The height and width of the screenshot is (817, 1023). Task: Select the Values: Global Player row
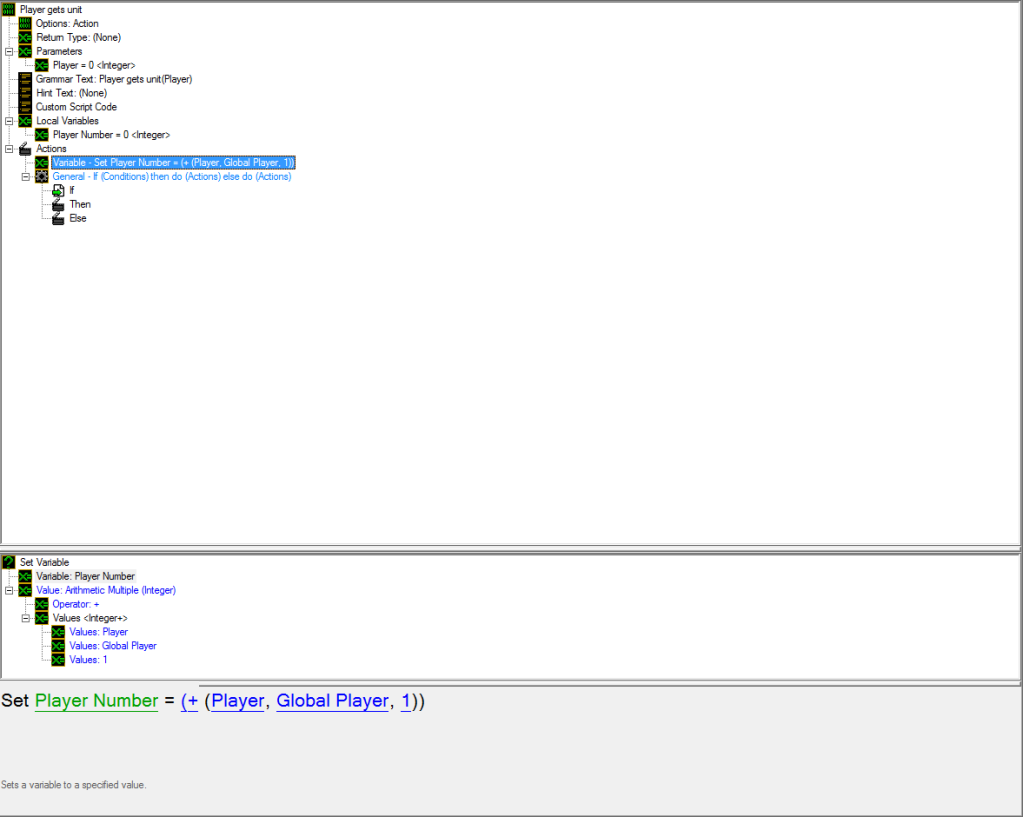(113, 646)
